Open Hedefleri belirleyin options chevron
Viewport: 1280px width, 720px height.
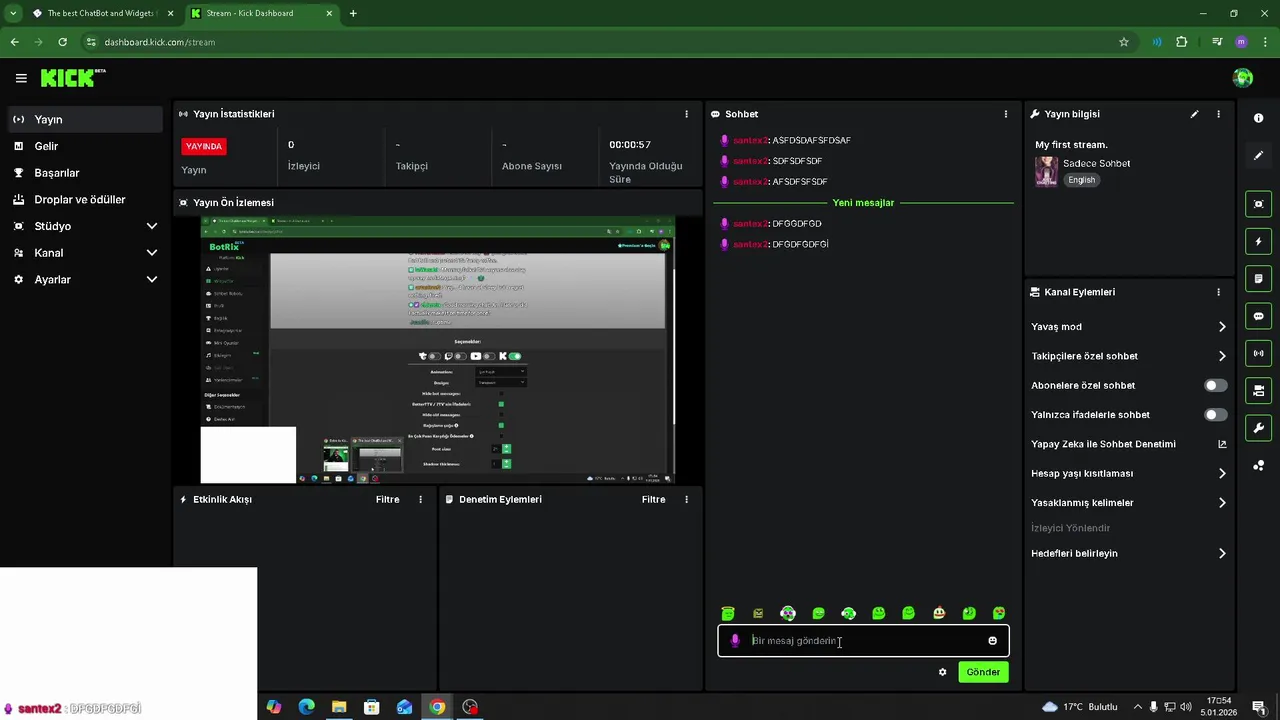tap(1222, 553)
